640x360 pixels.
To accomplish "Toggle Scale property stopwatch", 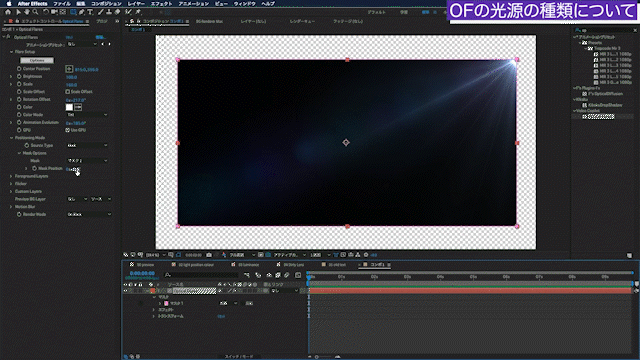I will tap(19, 84).
